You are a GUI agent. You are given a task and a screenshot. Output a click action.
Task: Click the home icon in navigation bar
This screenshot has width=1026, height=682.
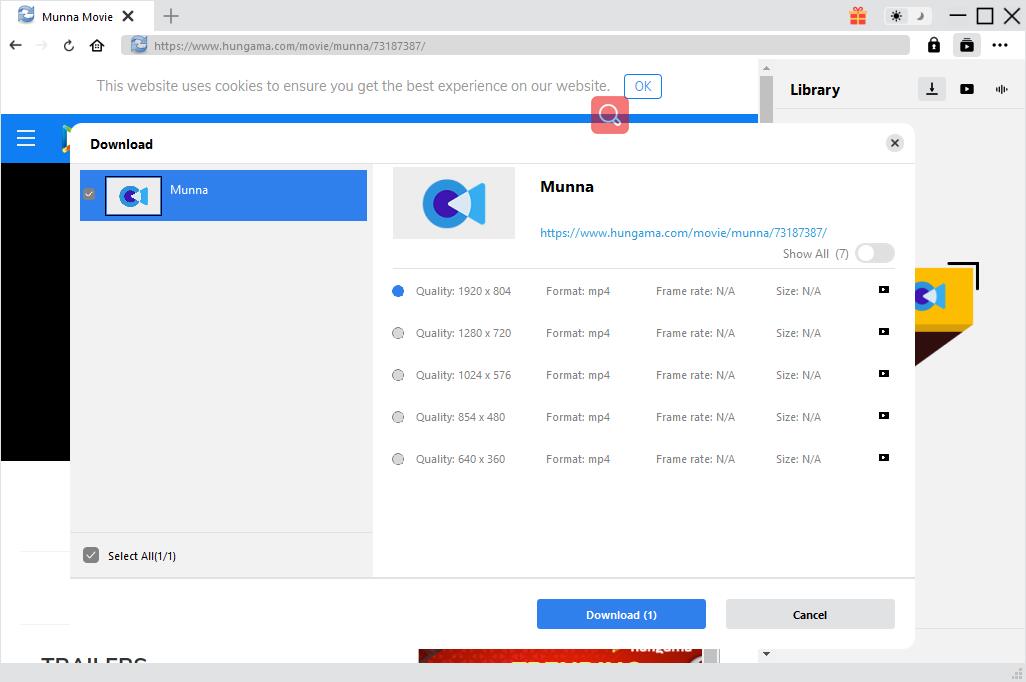[x=97, y=45]
